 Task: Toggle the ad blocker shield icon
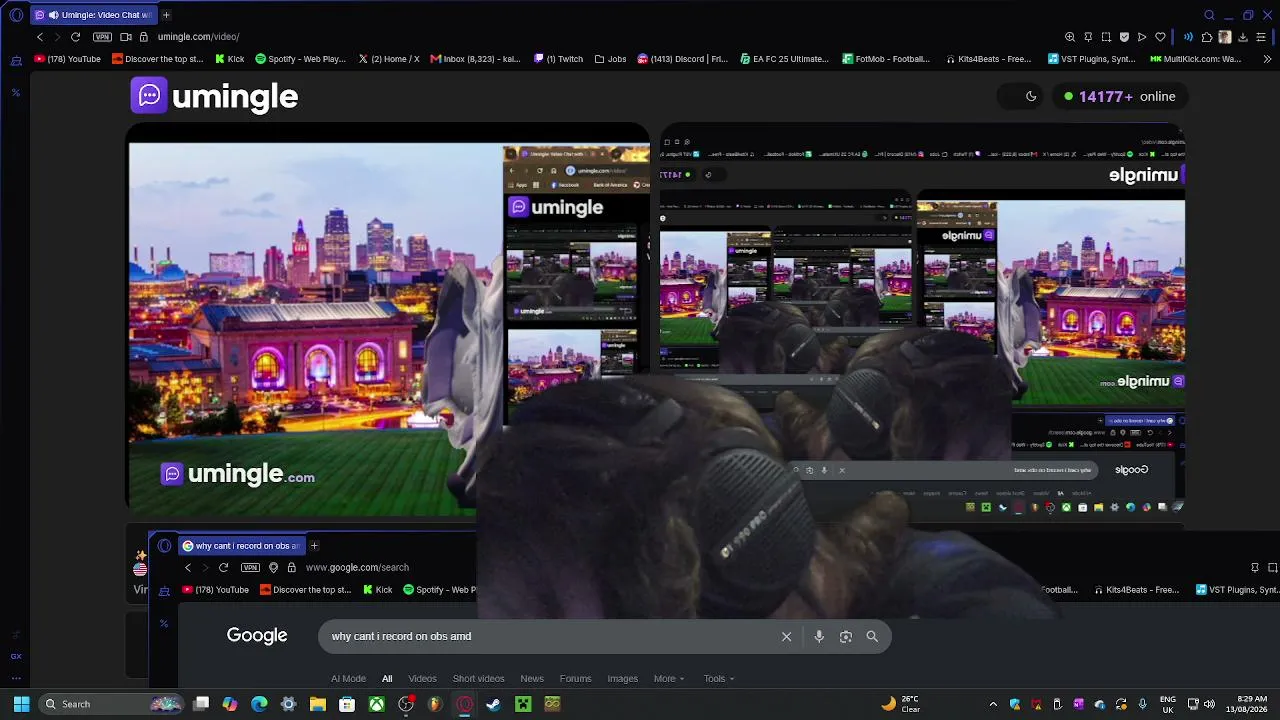pyautogui.click(x=1124, y=37)
